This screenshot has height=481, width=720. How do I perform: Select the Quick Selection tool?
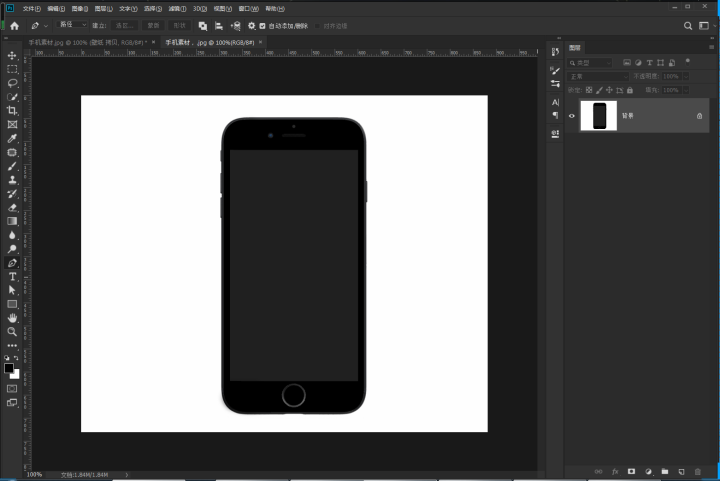(x=12, y=97)
